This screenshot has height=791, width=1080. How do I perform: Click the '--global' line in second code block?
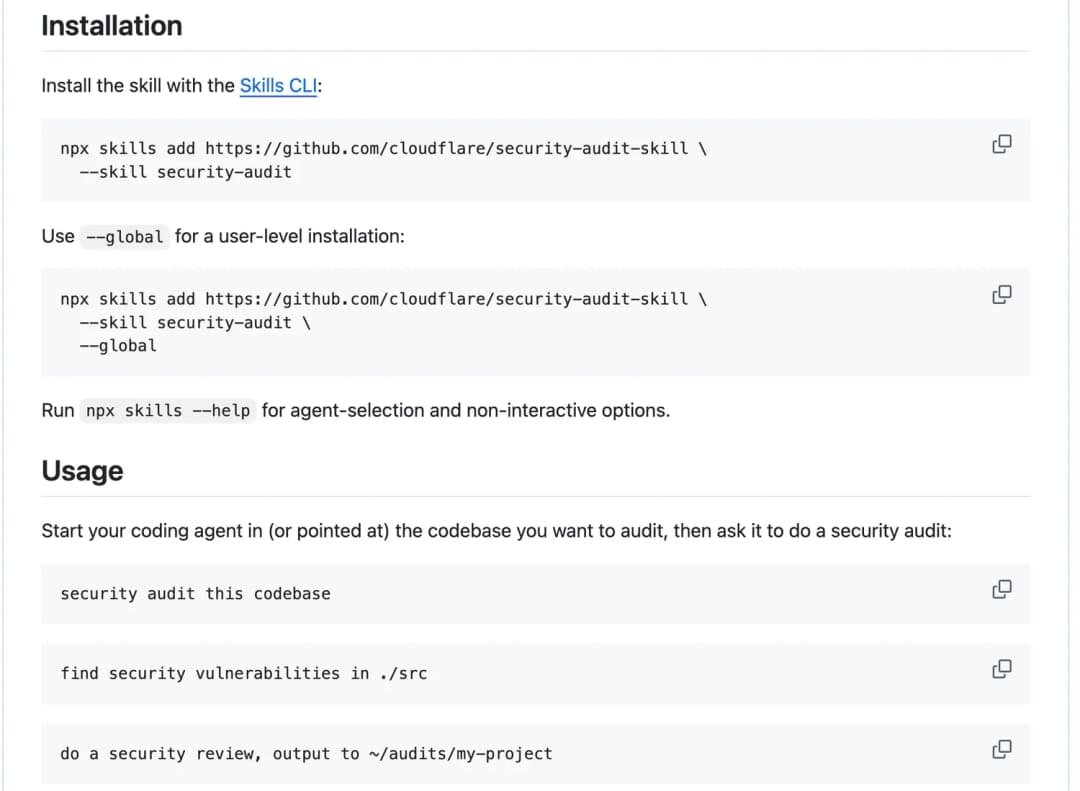click(118, 346)
